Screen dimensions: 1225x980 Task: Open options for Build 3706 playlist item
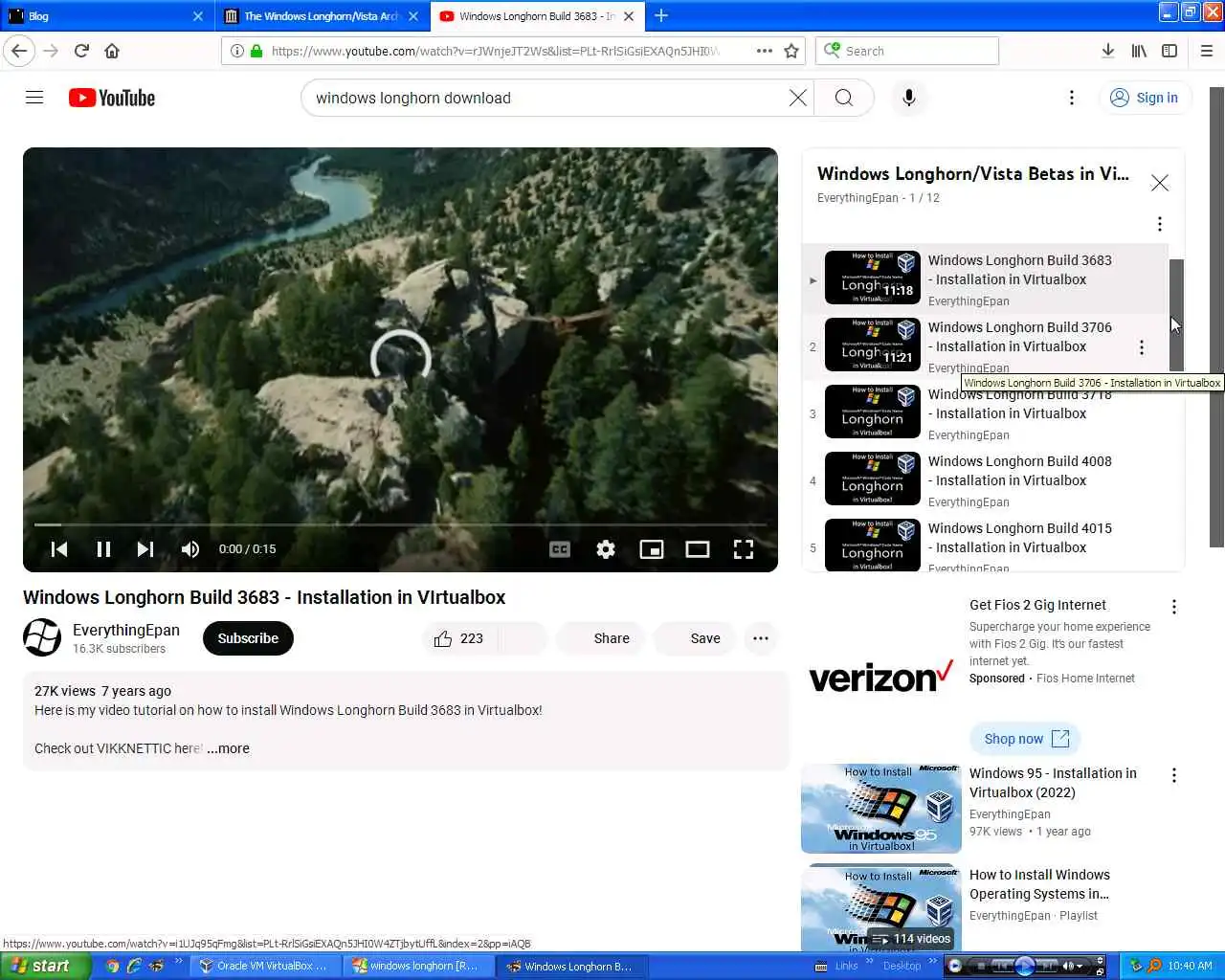click(1142, 347)
